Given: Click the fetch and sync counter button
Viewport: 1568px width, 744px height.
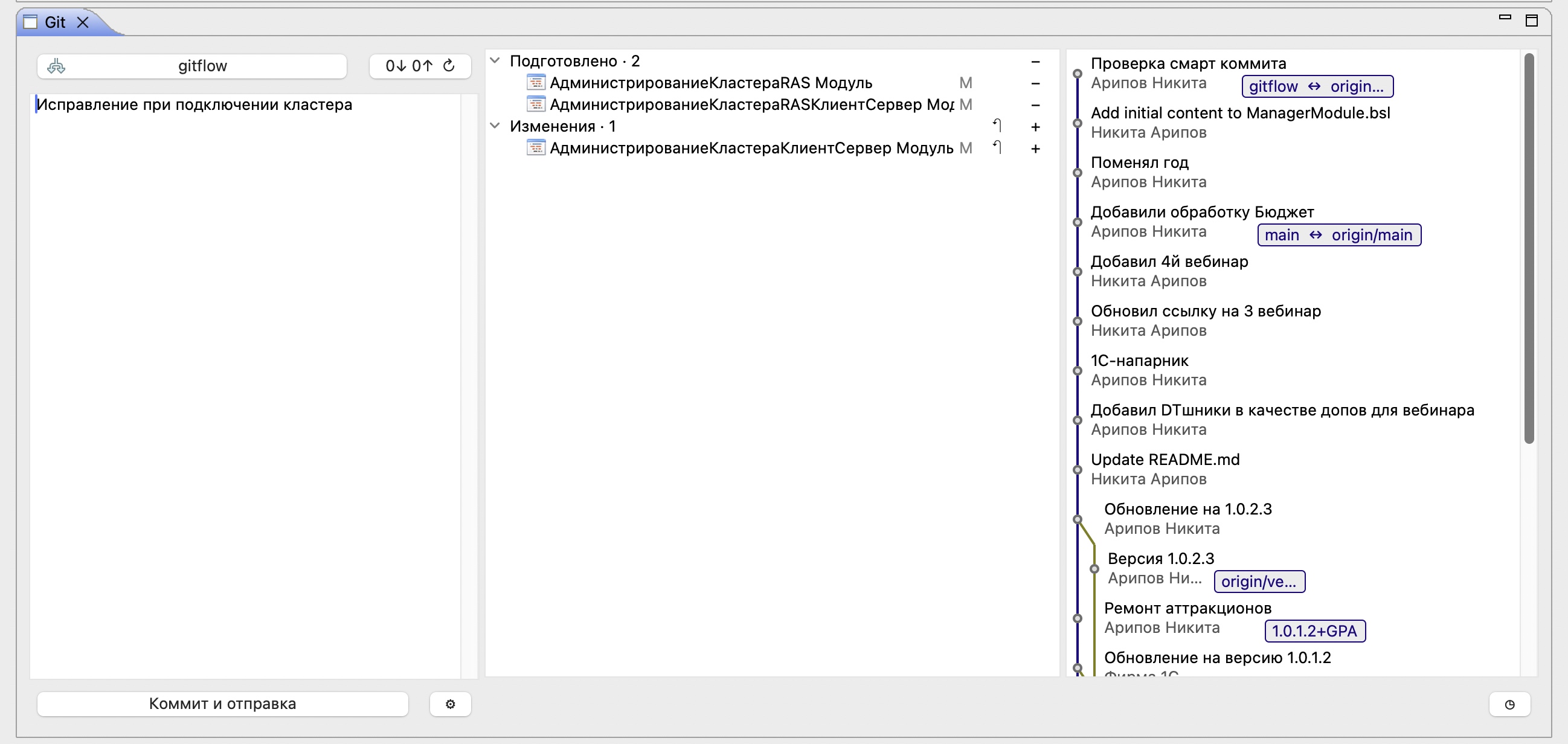Looking at the screenshot, I should [x=420, y=66].
